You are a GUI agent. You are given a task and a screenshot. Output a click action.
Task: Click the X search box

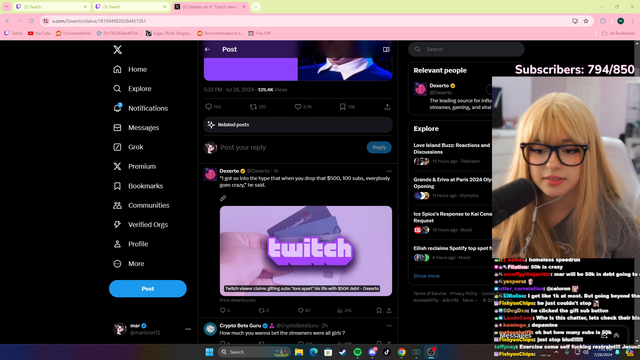(x=466, y=49)
